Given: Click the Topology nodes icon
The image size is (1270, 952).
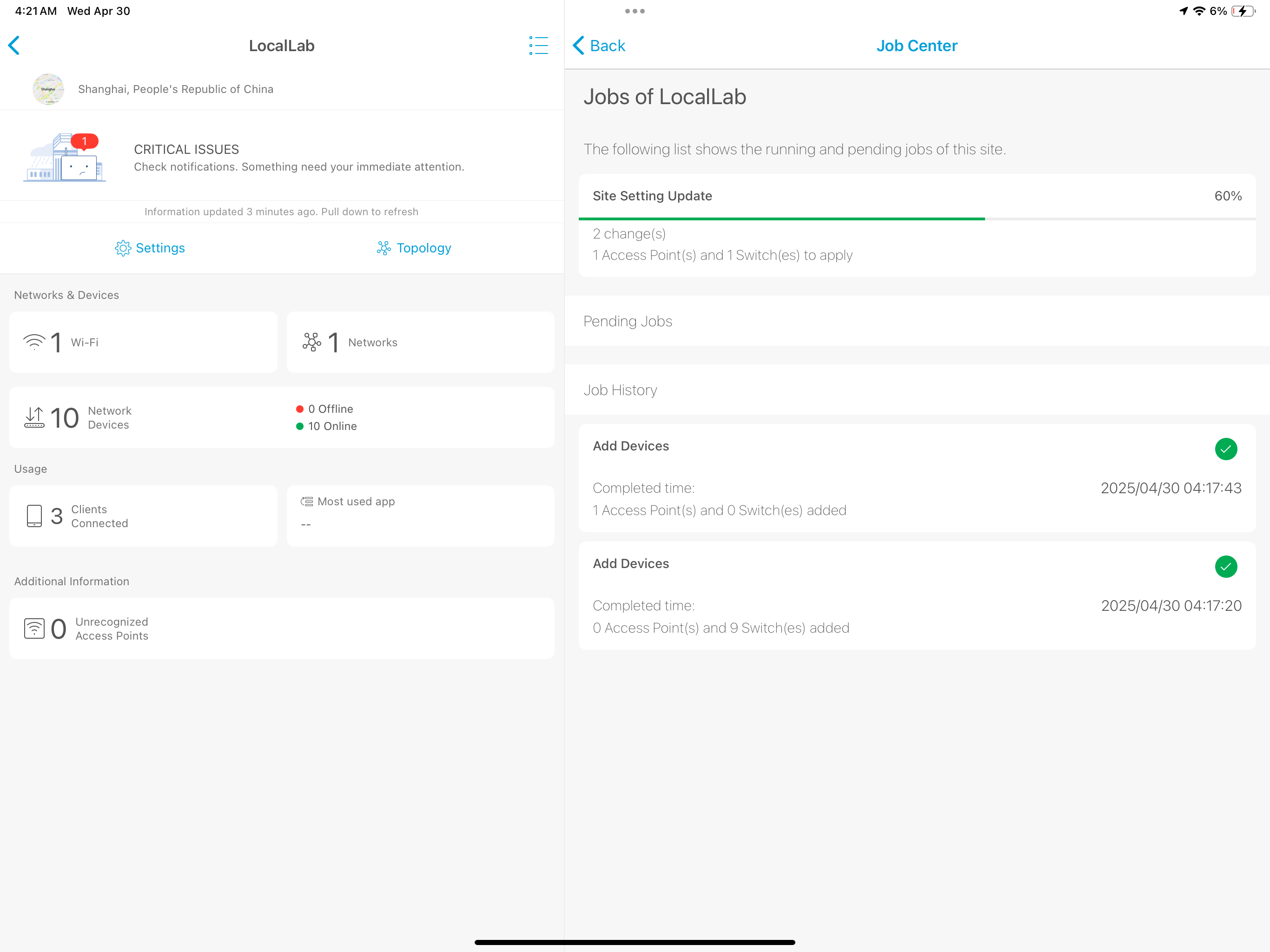Looking at the screenshot, I should 384,248.
